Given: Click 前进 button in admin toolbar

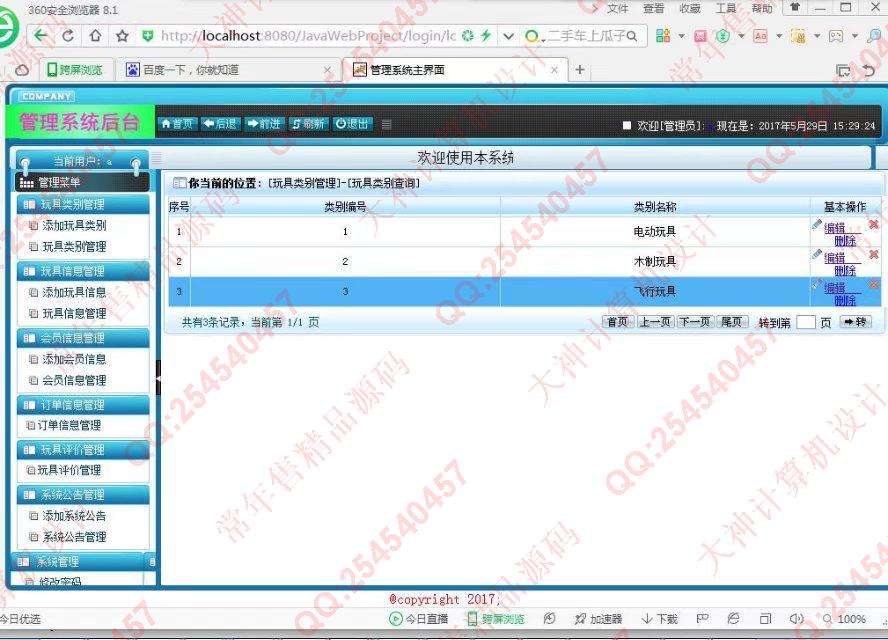Looking at the screenshot, I should [x=264, y=124].
